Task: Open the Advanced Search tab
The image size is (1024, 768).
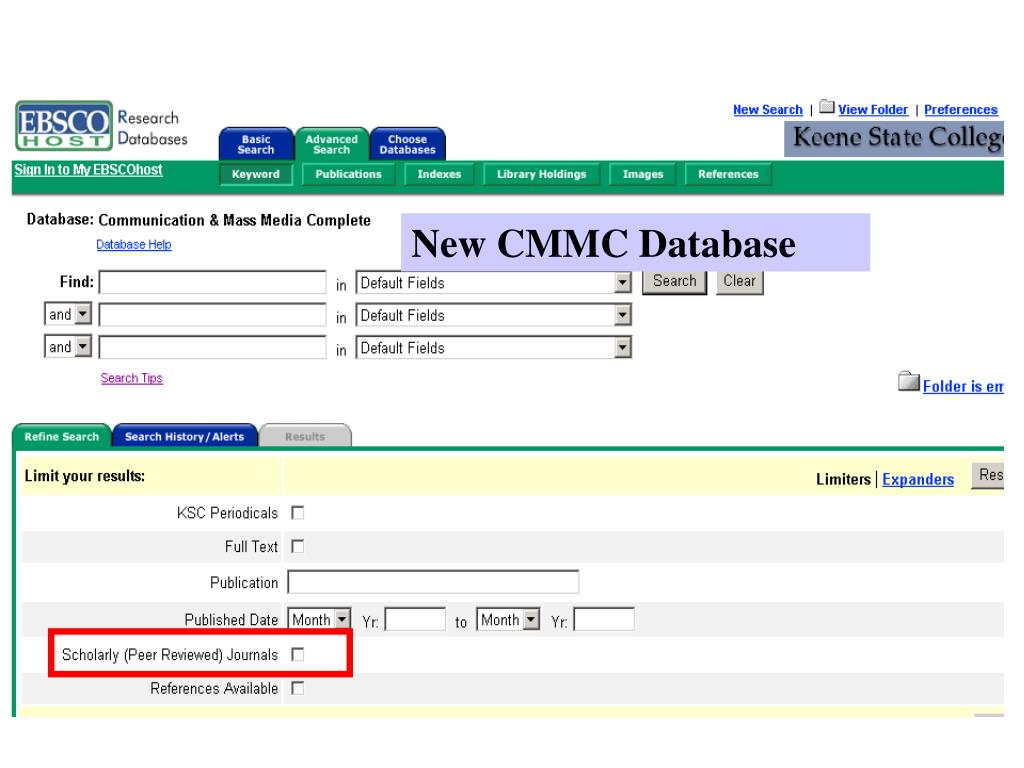Action: pos(332,144)
